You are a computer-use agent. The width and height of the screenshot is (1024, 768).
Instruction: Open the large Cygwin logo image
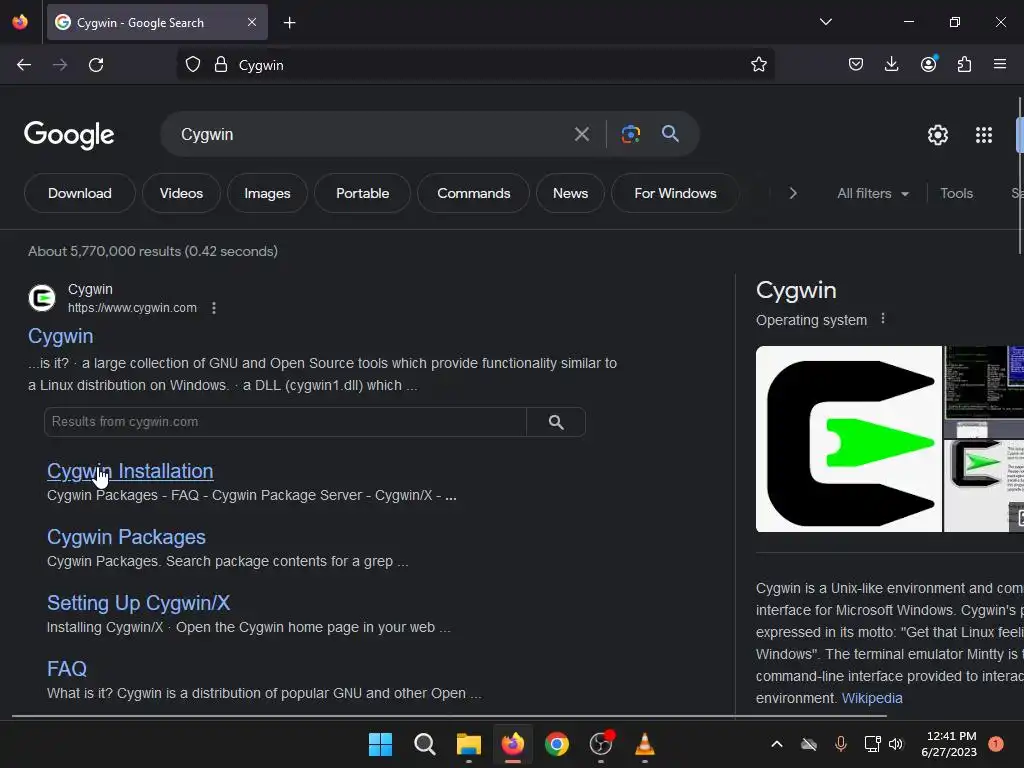point(848,439)
